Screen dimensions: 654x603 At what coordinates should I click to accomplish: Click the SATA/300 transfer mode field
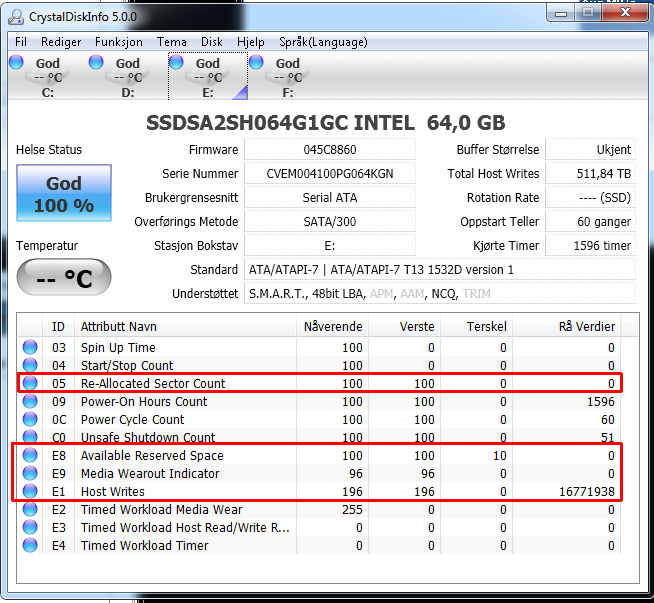[x=330, y=221]
